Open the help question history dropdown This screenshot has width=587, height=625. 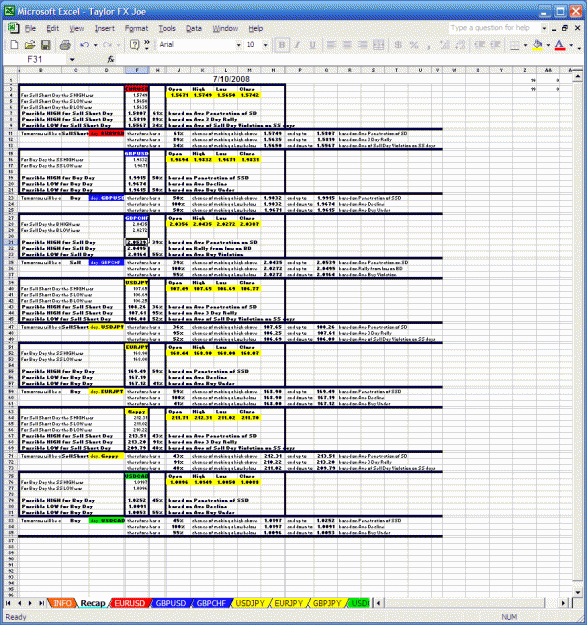click(x=544, y=28)
